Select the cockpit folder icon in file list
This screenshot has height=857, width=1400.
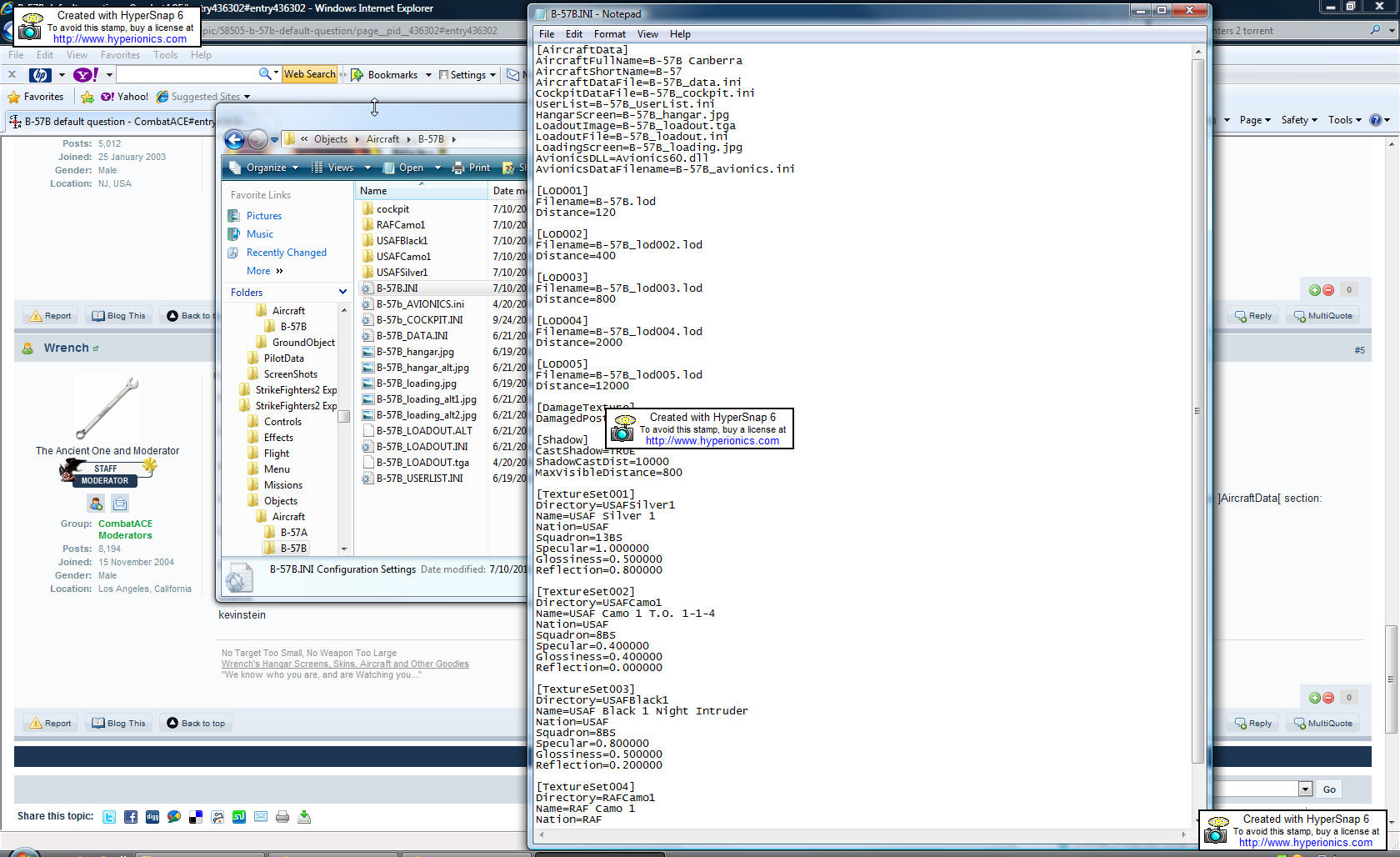367,209
